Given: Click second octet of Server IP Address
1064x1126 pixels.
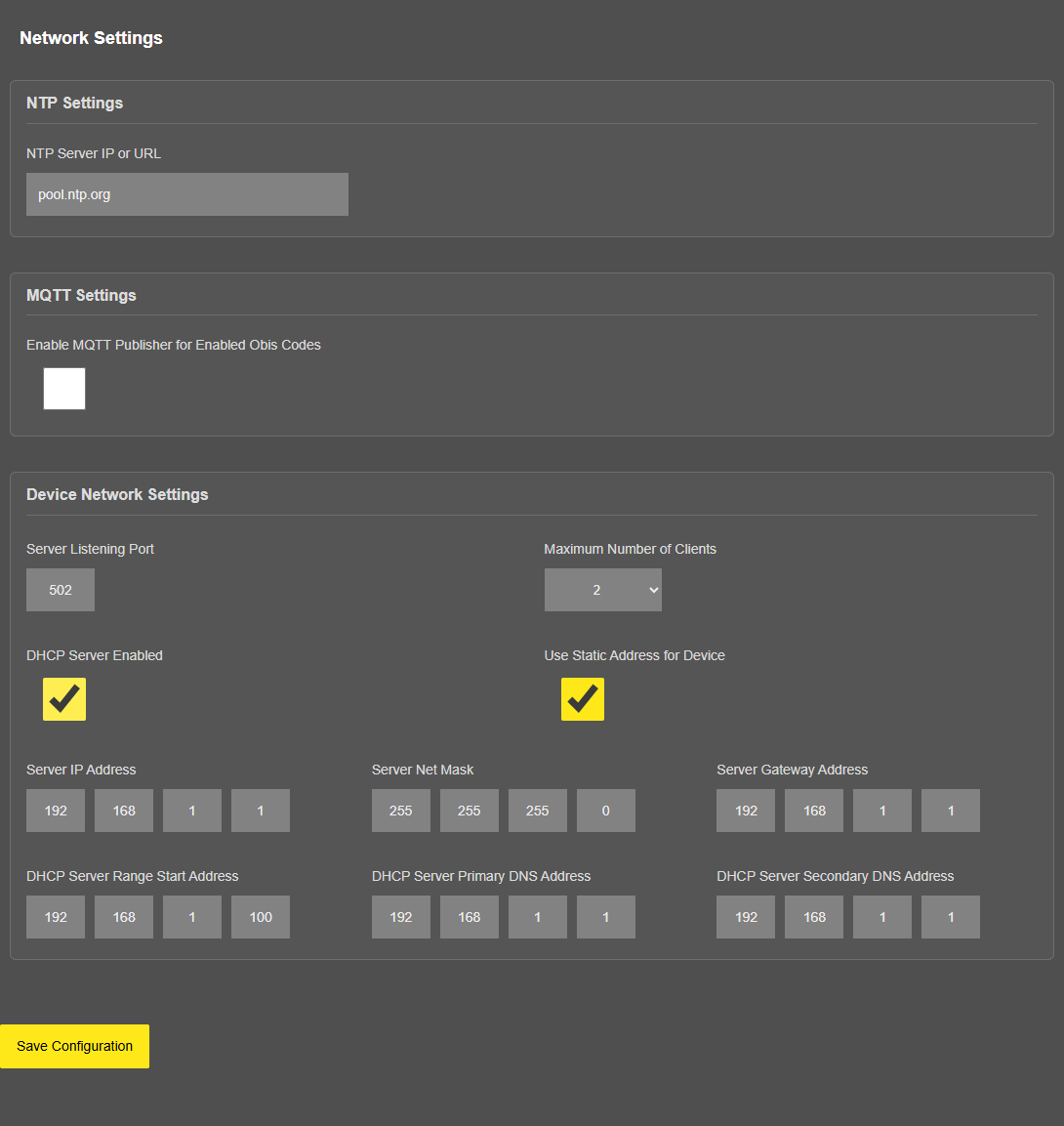Looking at the screenshot, I should click(124, 810).
